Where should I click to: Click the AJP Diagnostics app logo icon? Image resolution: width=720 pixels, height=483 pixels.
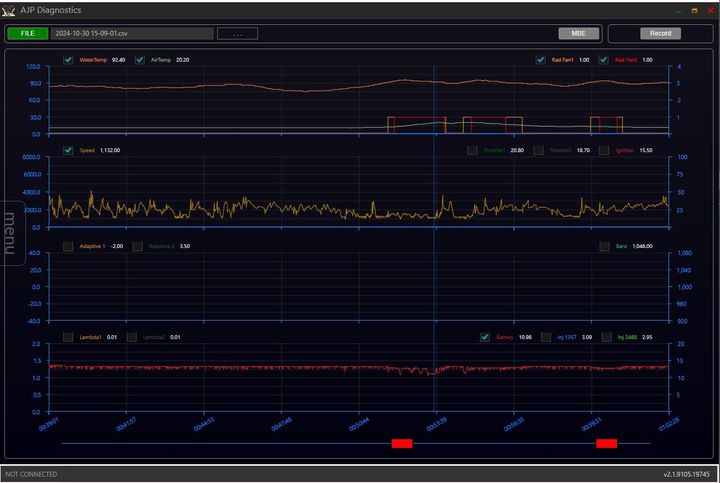point(8,11)
